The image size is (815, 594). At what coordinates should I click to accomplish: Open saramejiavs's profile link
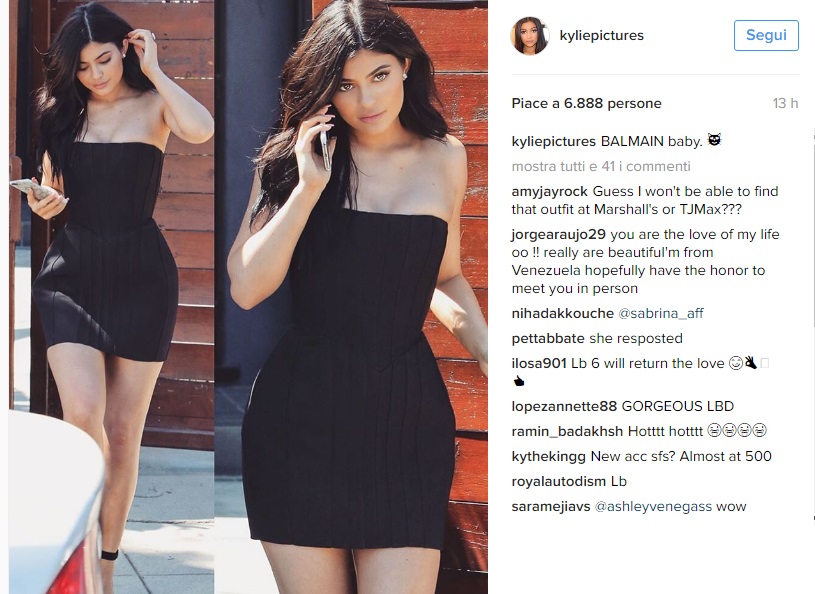tap(550, 506)
